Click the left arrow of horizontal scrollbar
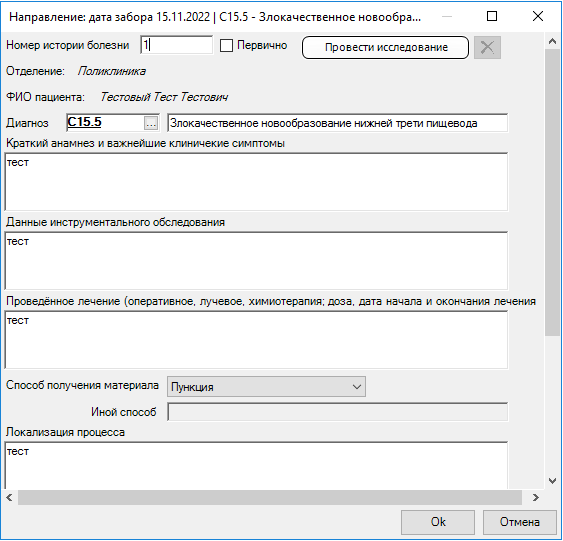The image size is (563, 541). [x=10, y=497]
